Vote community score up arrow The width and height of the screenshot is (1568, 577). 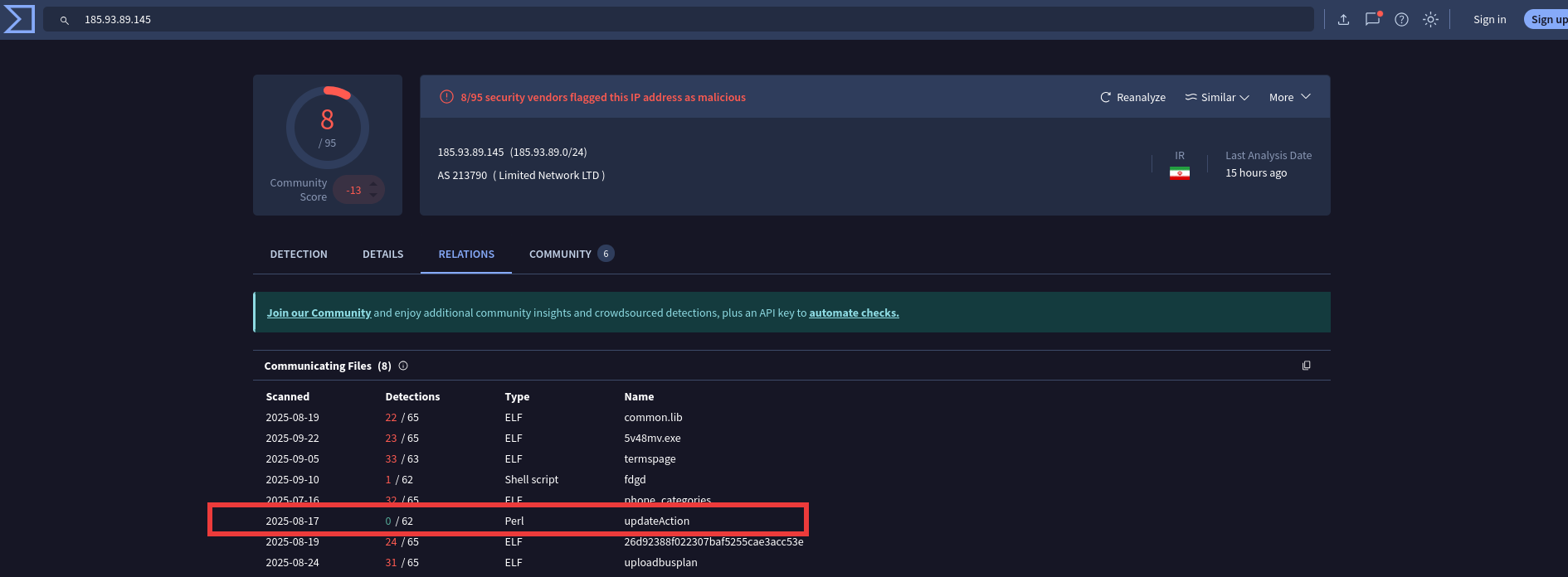373,183
